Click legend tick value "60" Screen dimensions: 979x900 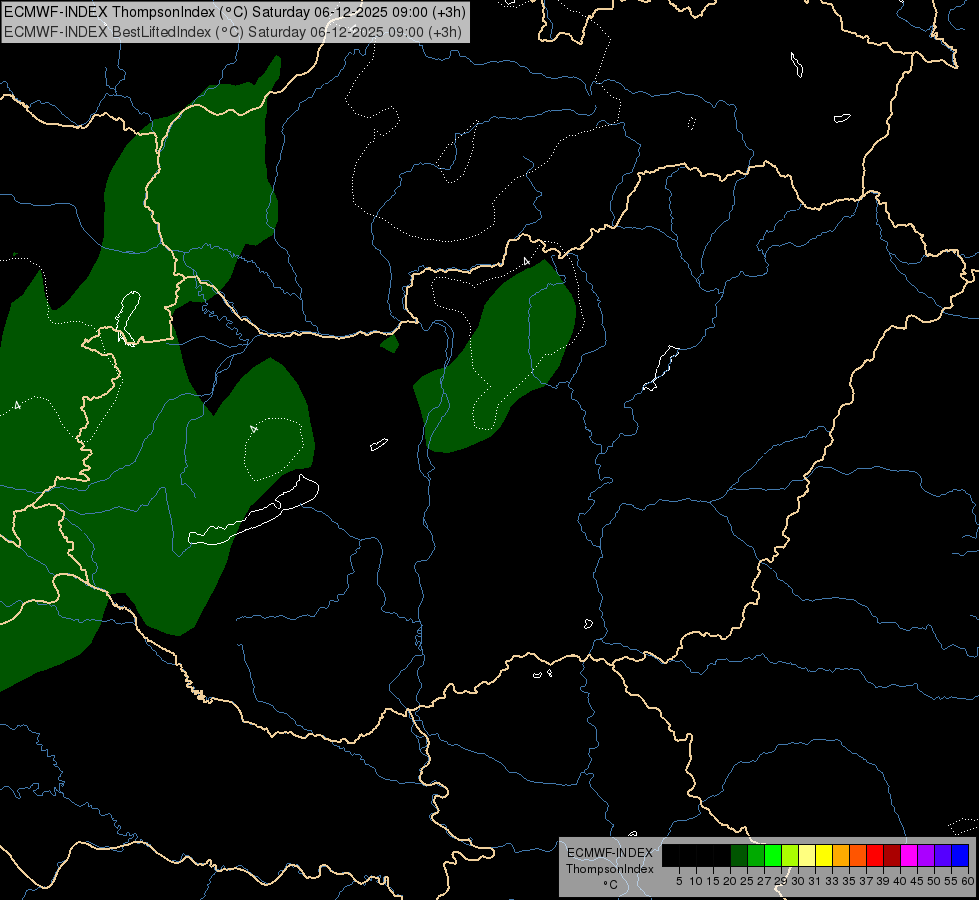pyautogui.click(x=968, y=881)
